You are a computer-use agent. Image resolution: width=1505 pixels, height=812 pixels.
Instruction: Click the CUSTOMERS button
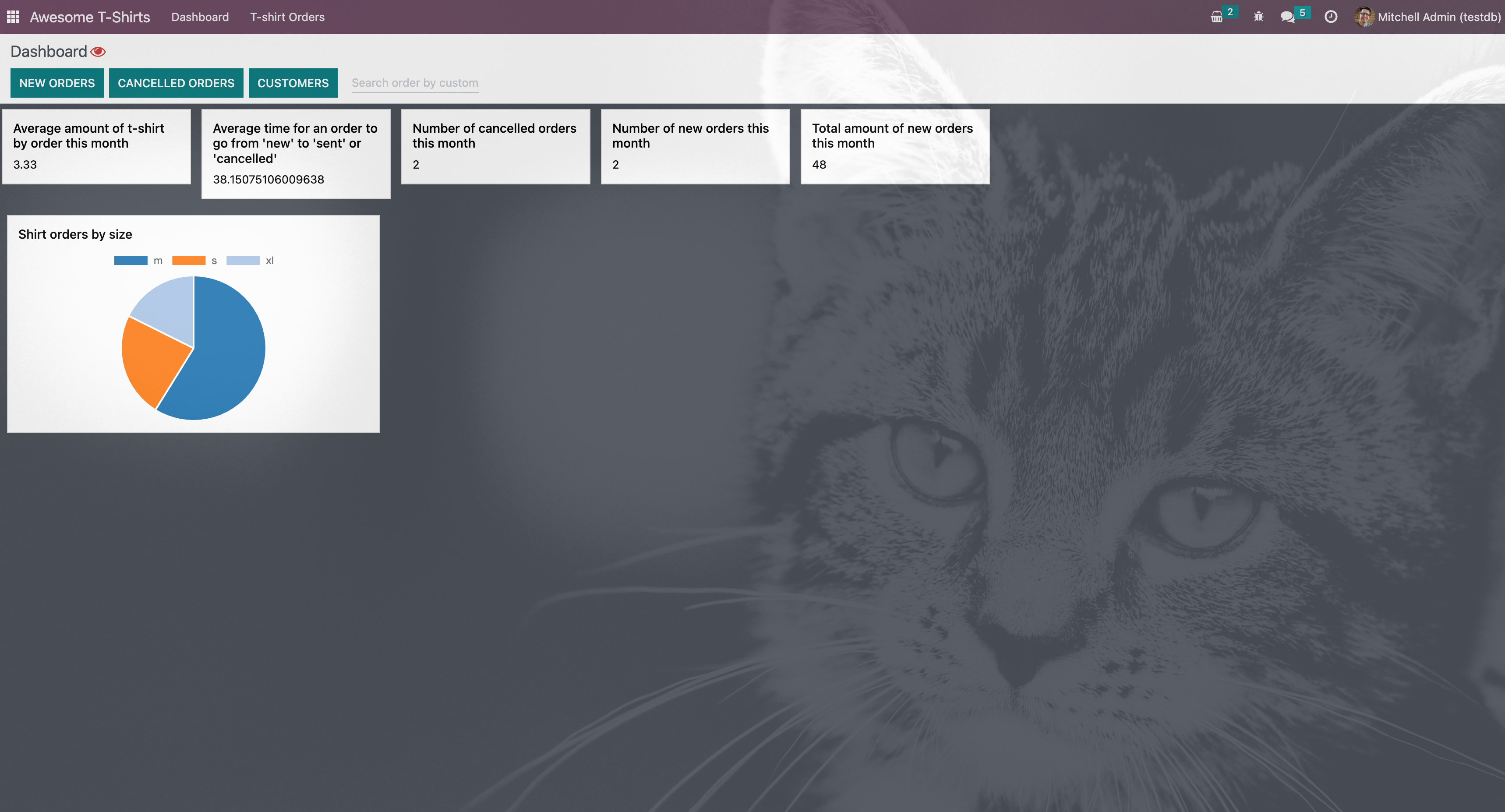(x=293, y=83)
